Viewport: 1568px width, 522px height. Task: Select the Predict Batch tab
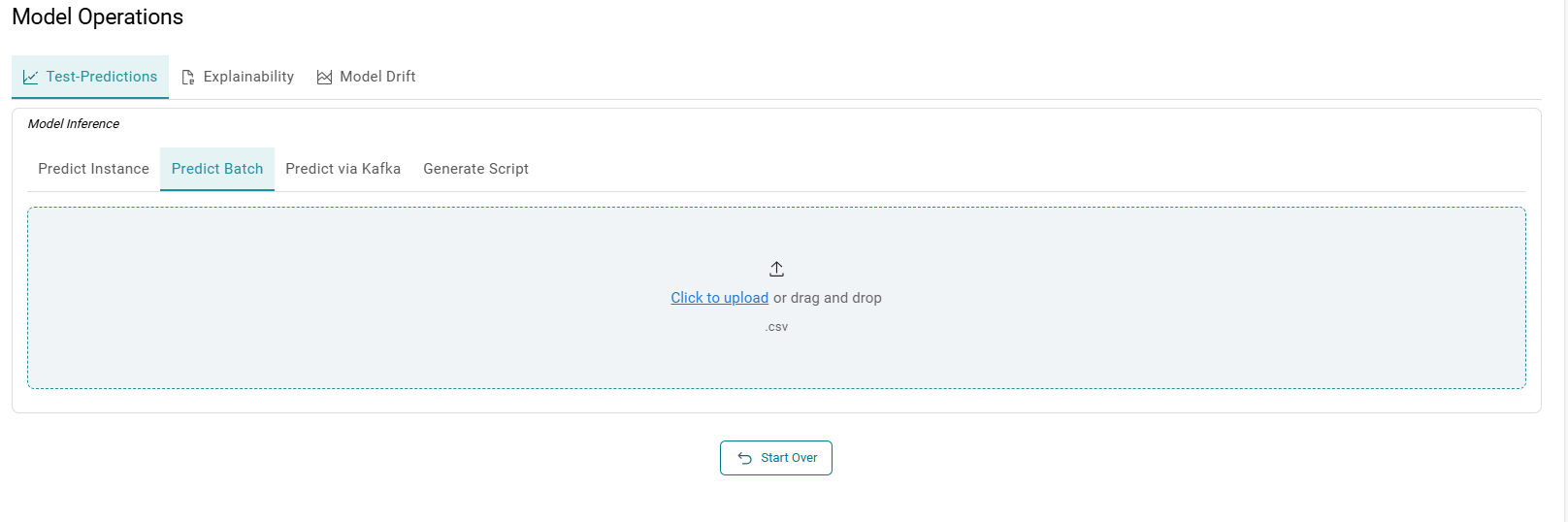click(x=217, y=169)
